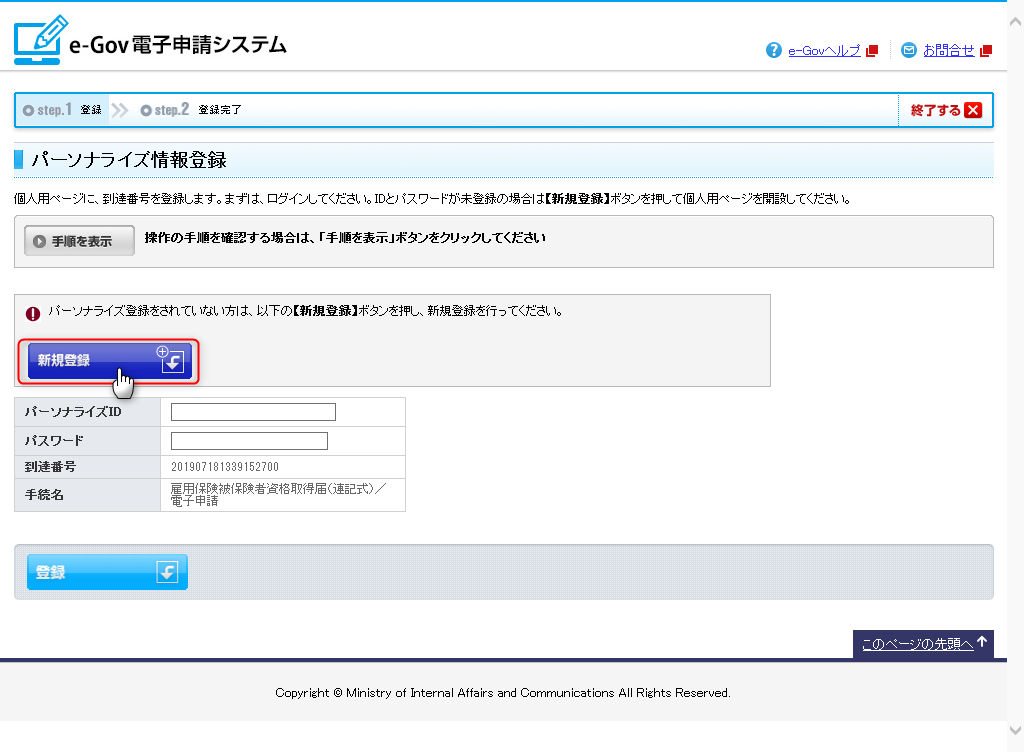Open the e-Govヘルプ link

[x=824, y=51]
